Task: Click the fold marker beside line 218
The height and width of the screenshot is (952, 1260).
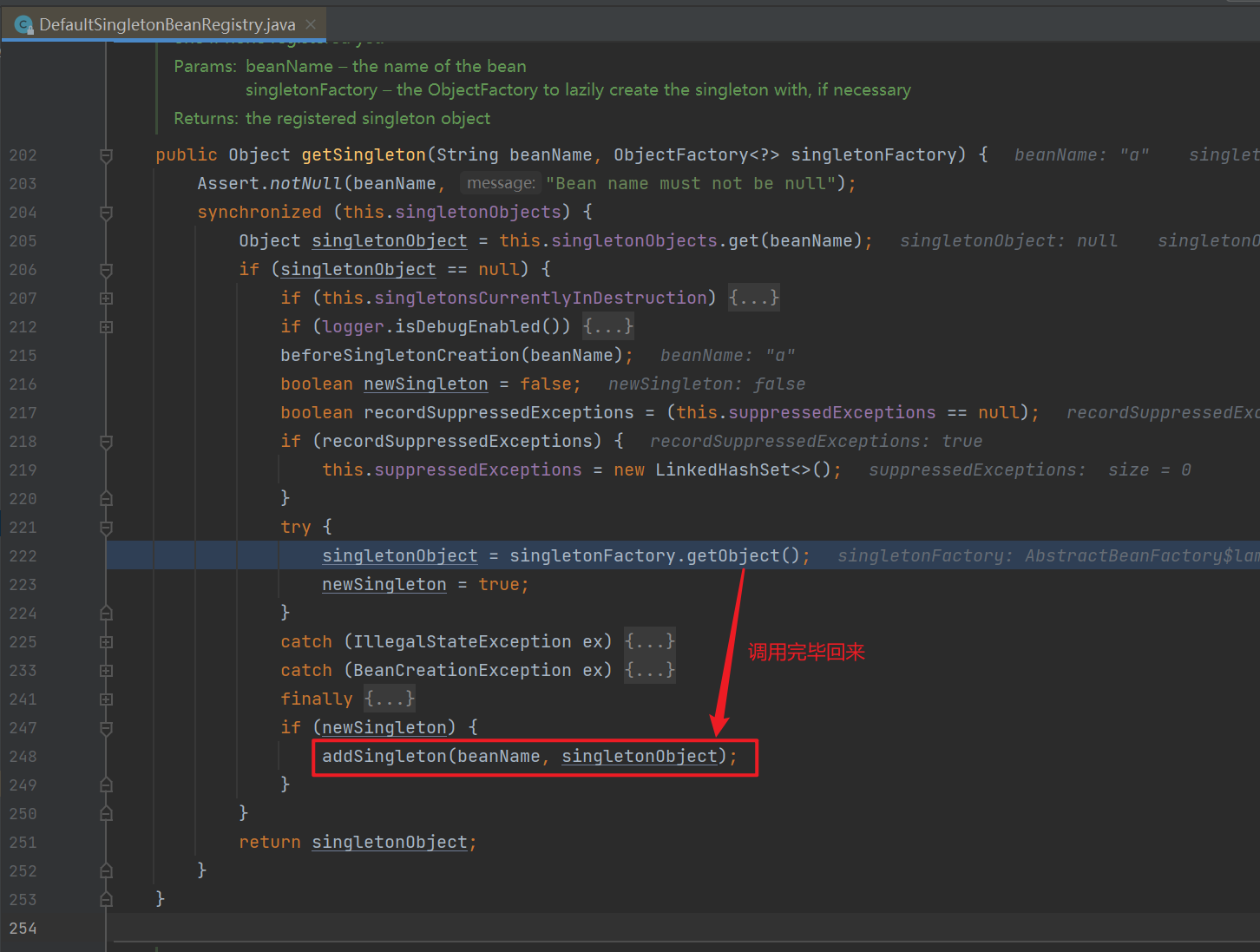Action: pyautogui.click(x=106, y=442)
